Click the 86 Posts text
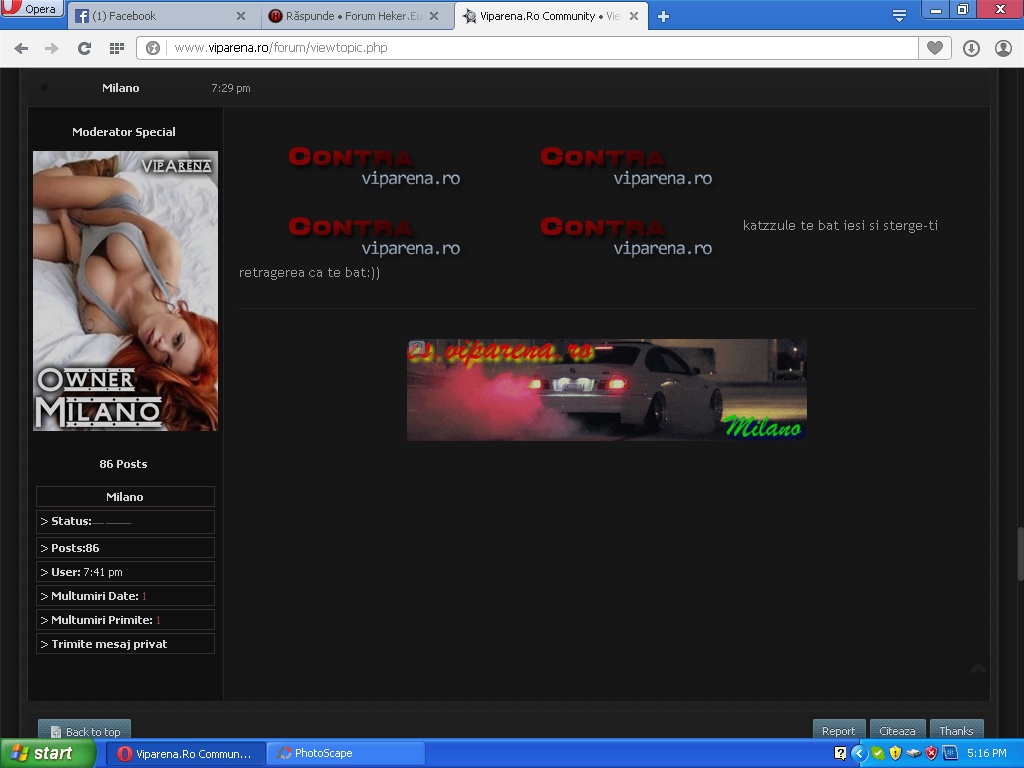 [x=123, y=464]
